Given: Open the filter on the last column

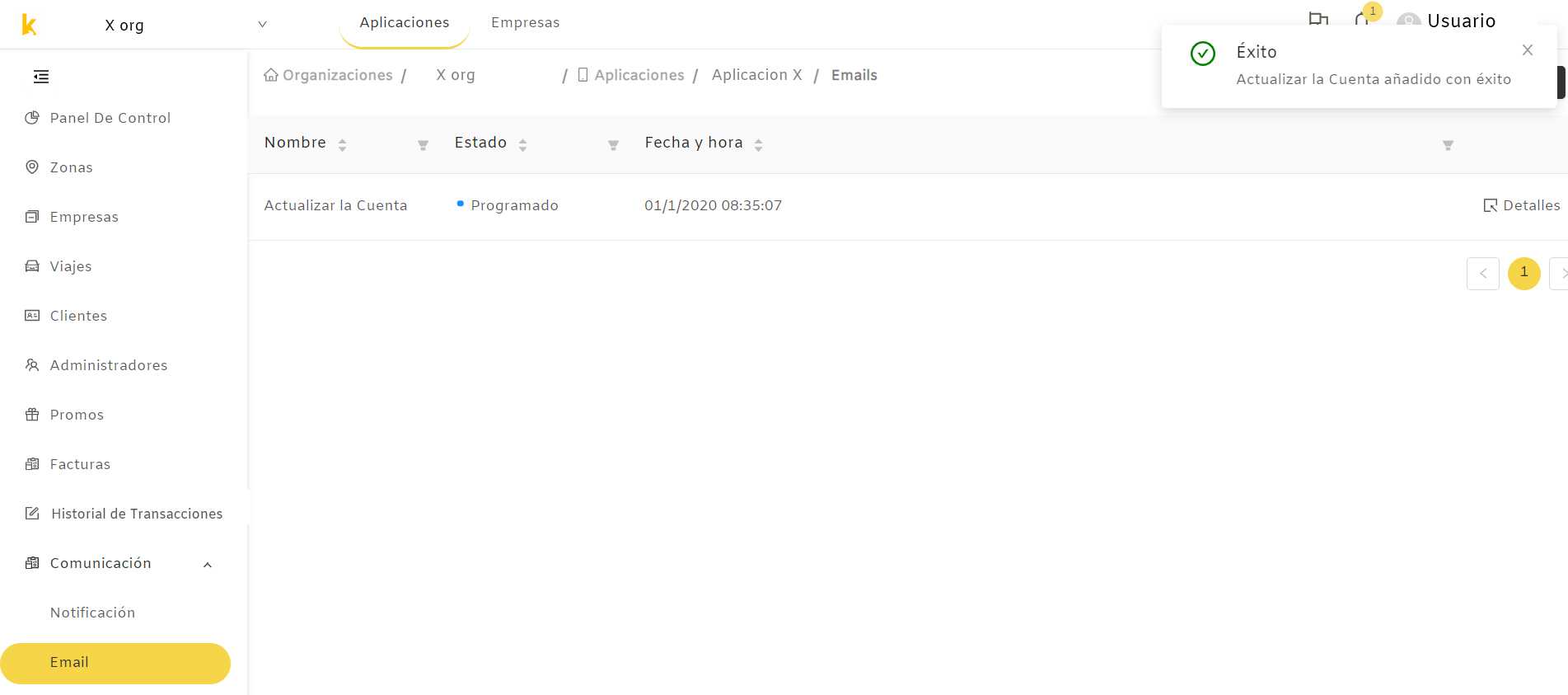Looking at the screenshot, I should 1448,145.
